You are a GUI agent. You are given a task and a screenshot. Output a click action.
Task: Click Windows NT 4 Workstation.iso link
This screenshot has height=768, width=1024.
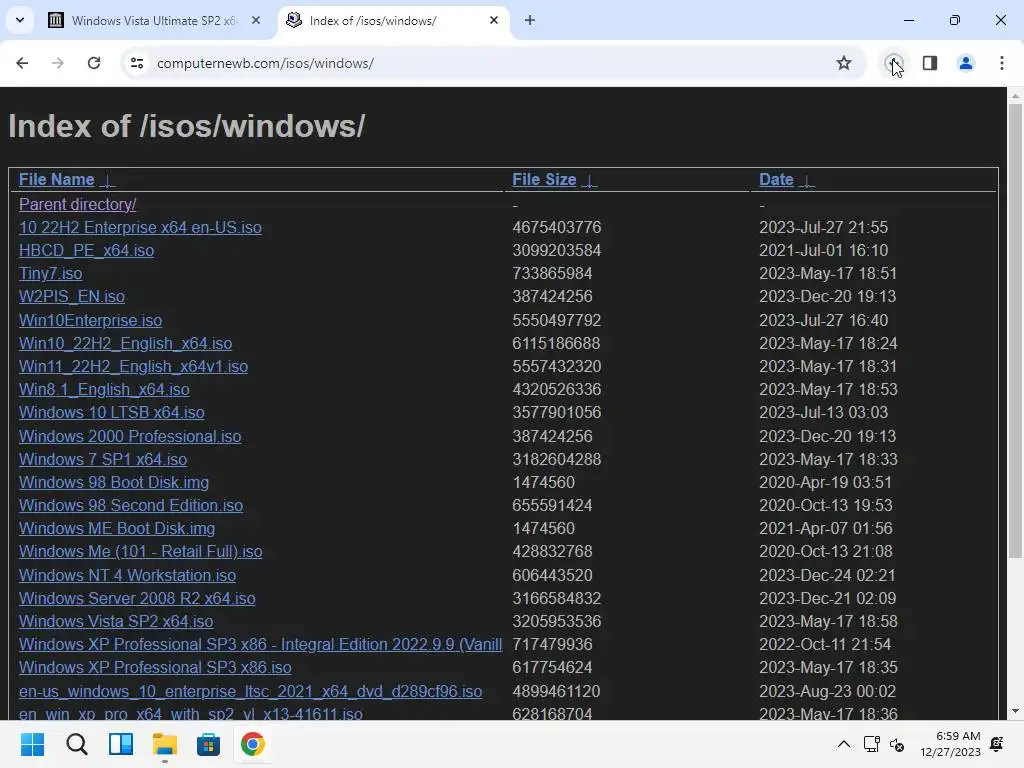pyautogui.click(x=127, y=575)
